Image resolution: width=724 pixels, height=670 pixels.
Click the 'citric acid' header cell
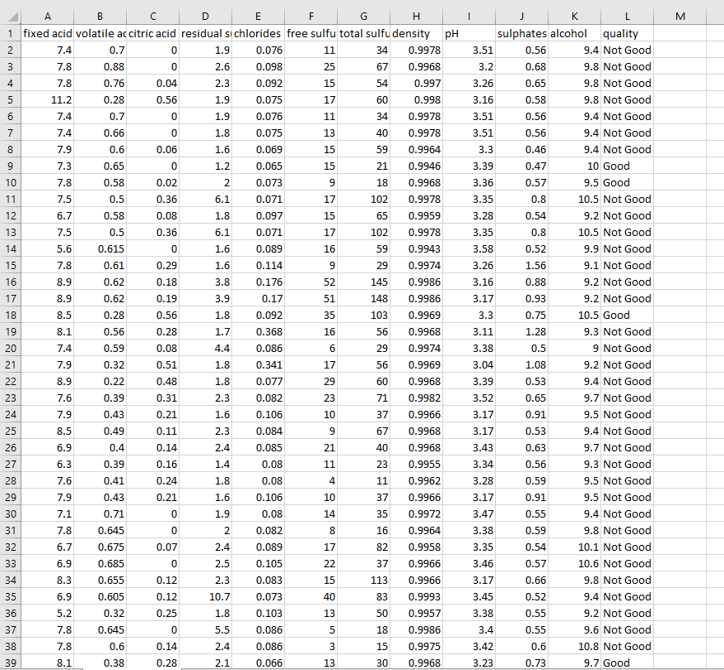pyautogui.click(x=153, y=34)
